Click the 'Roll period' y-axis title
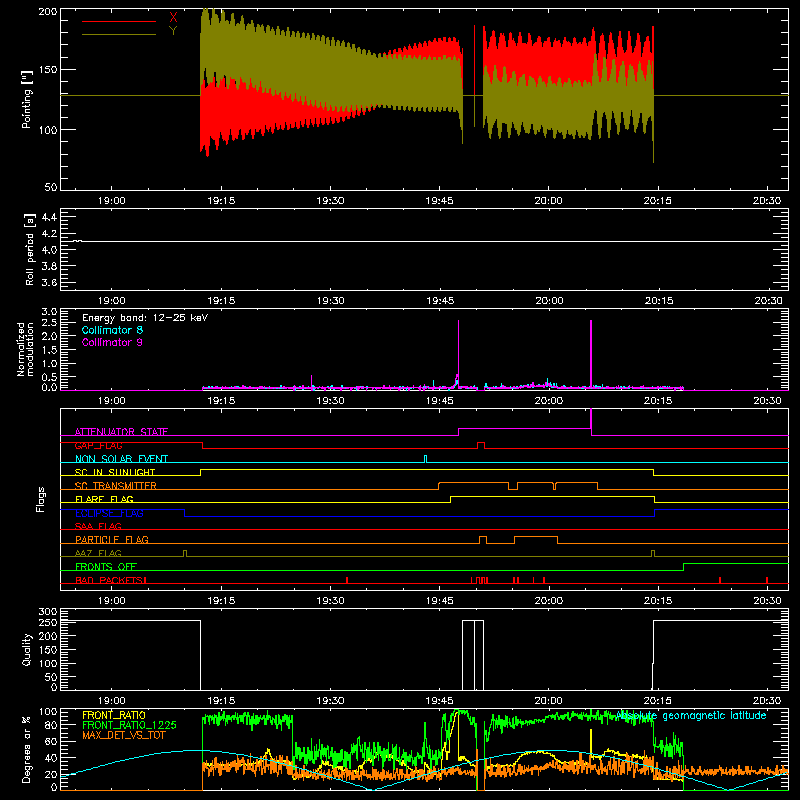800x800 pixels. point(29,249)
